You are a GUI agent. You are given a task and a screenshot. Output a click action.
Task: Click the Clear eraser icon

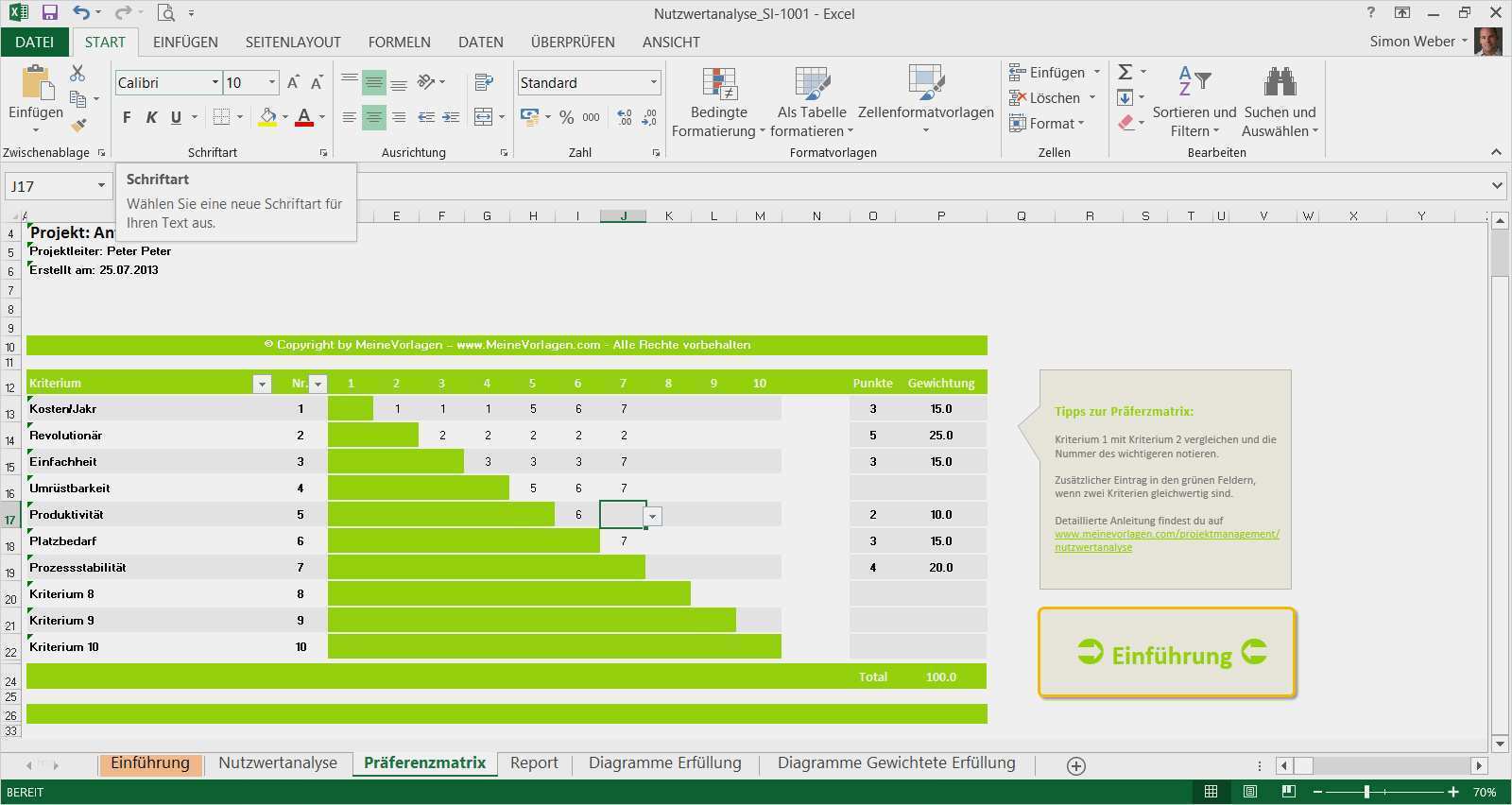(1125, 123)
